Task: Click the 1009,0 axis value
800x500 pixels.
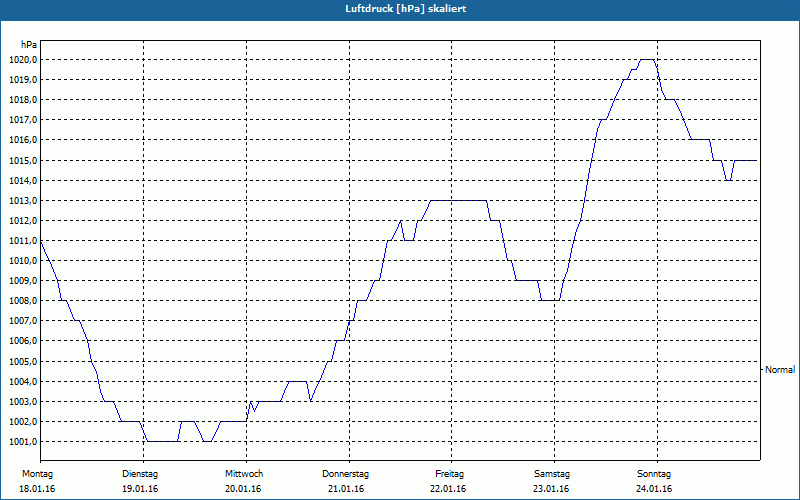Action: pyautogui.click(x=23, y=281)
